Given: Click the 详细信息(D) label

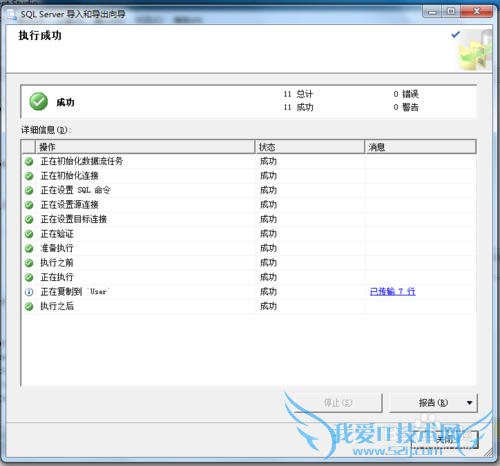Looking at the screenshot, I should point(46,130).
